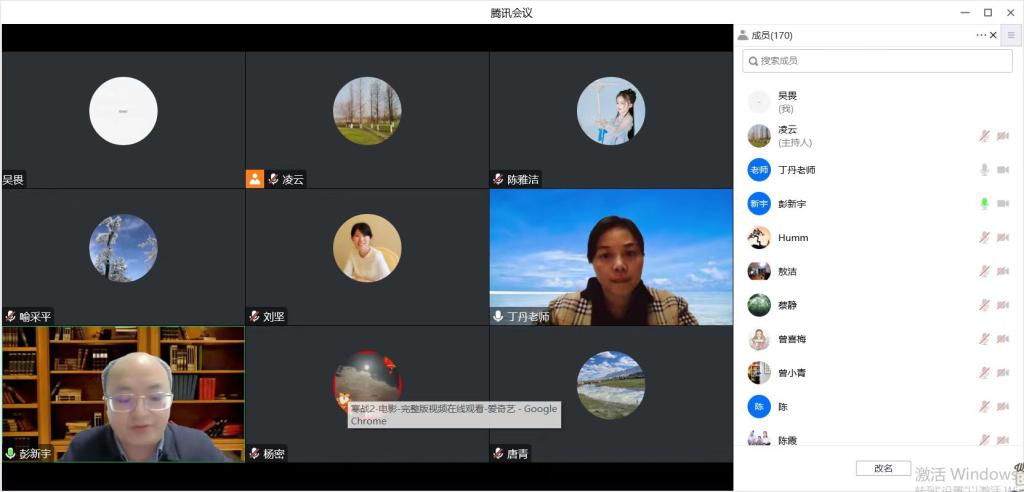Select member Humm in the list

pyautogui.click(x=792, y=238)
